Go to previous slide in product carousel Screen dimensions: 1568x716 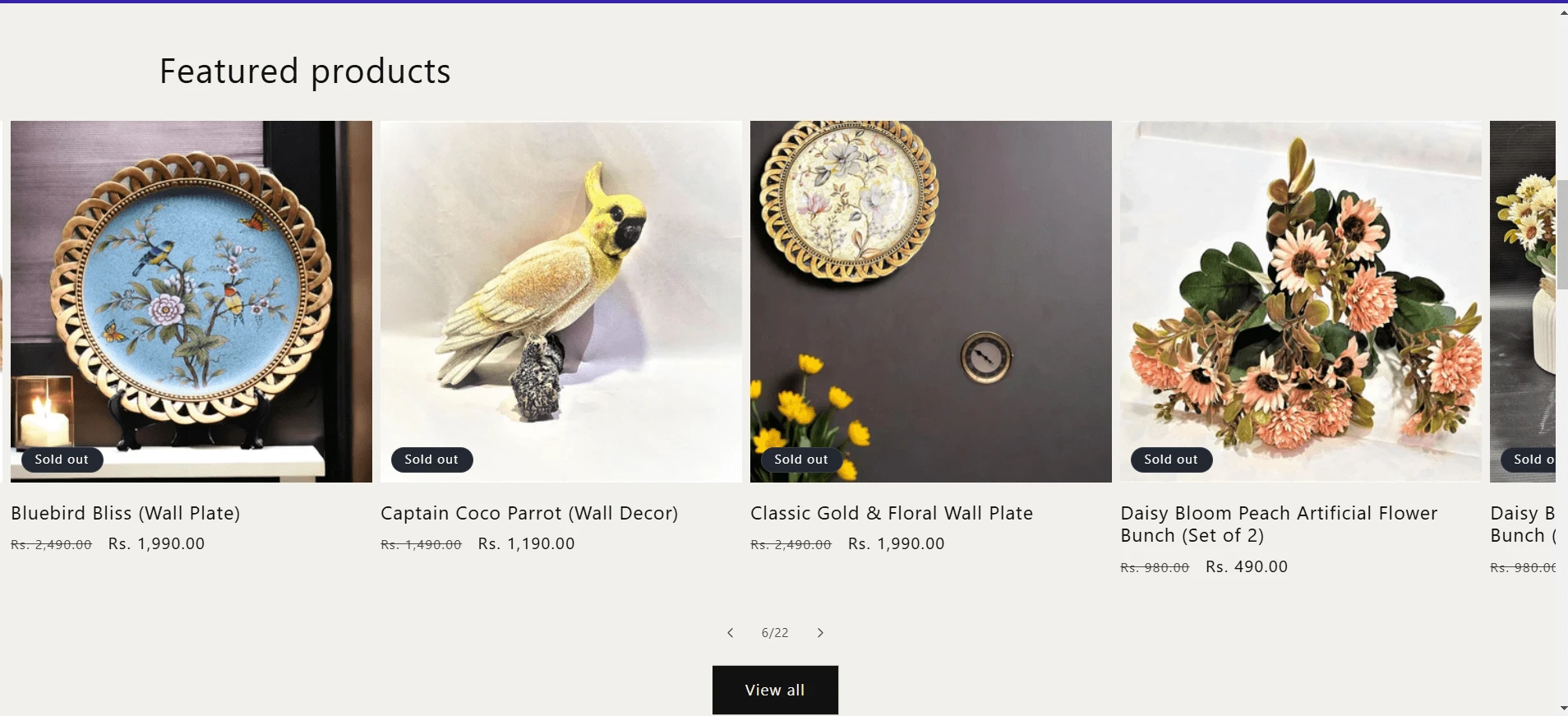(730, 632)
